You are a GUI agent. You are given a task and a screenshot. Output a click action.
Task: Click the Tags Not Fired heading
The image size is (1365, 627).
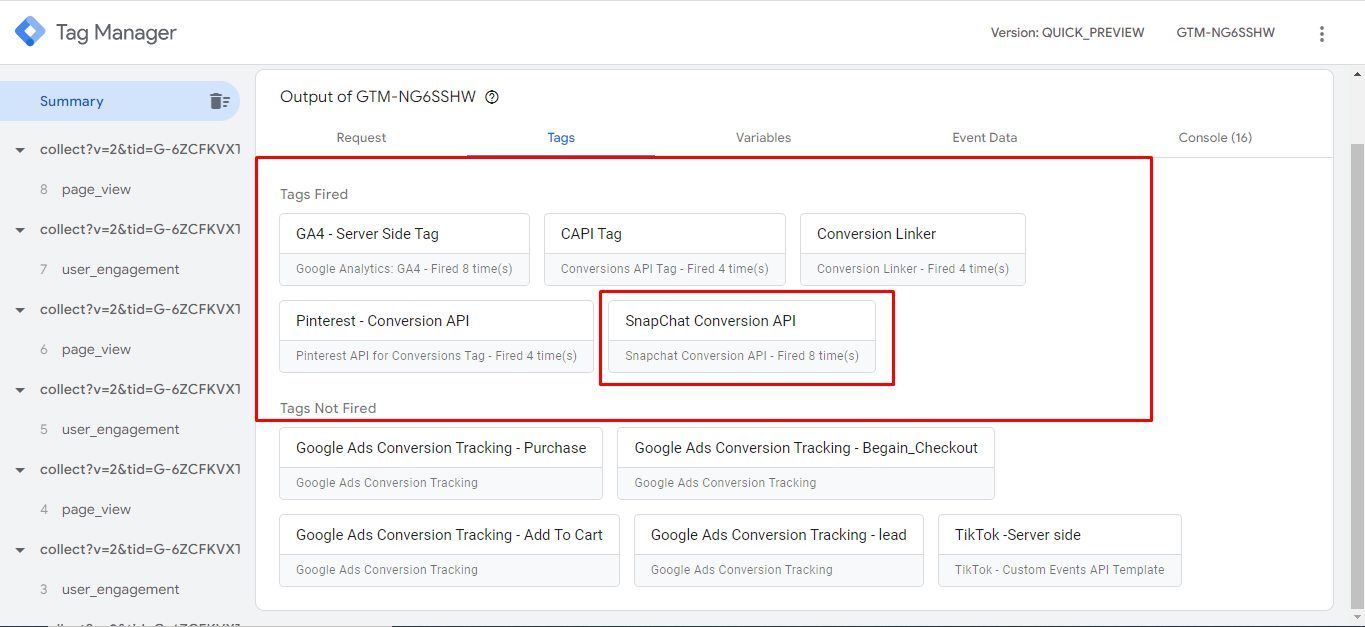point(328,408)
